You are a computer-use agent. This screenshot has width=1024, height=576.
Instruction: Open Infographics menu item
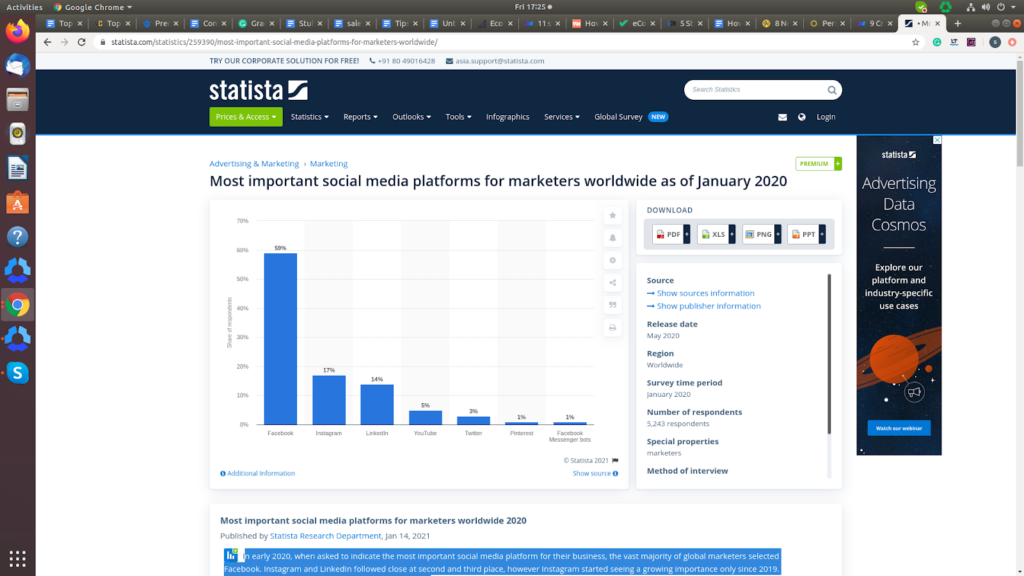coord(507,117)
